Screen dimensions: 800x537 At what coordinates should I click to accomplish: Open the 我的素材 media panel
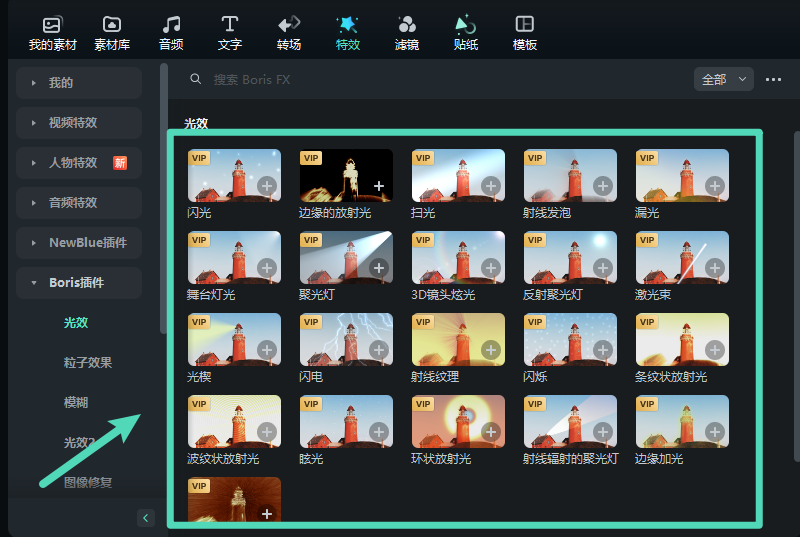coord(52,32)
